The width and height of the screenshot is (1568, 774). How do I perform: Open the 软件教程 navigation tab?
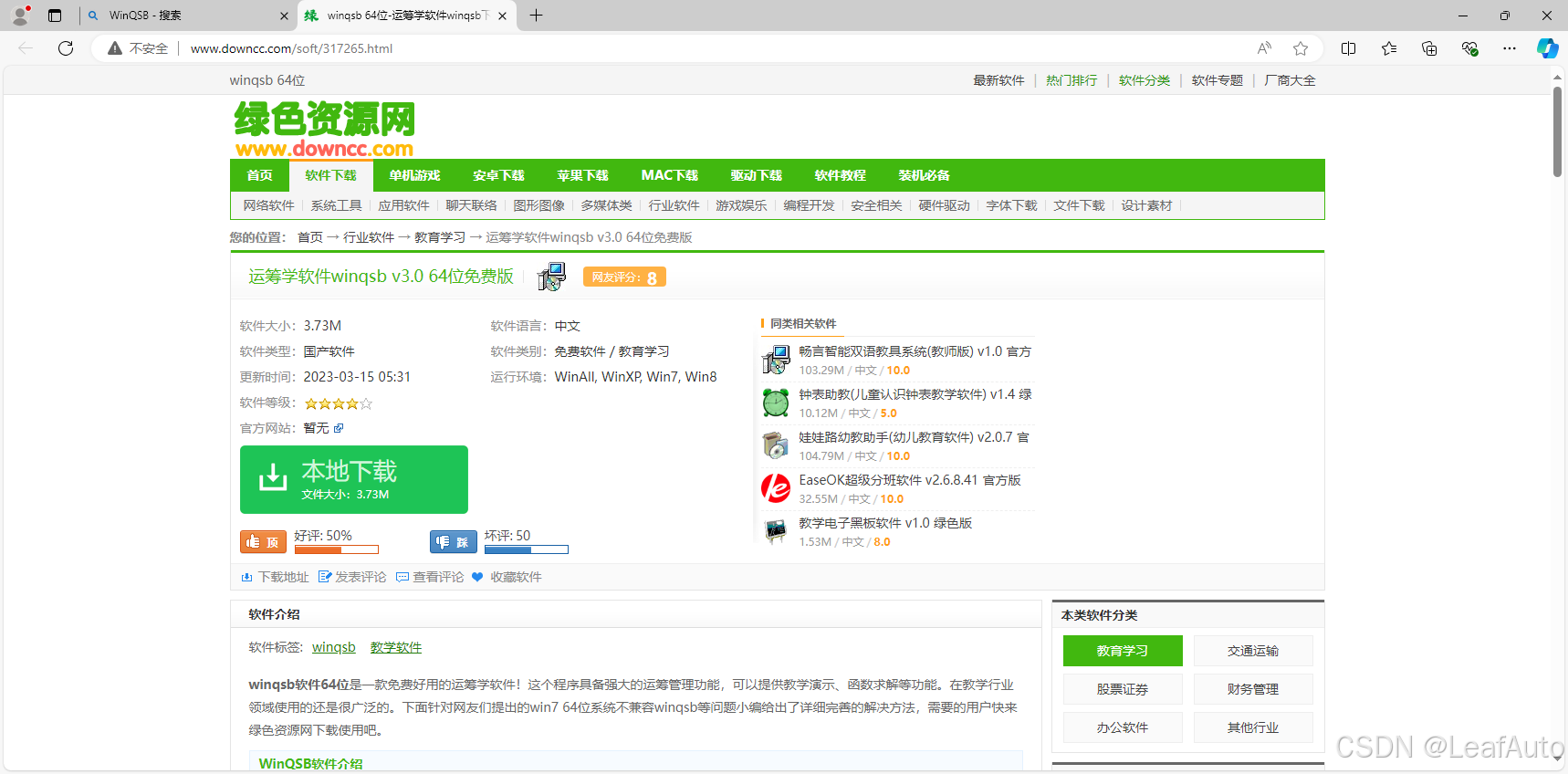(841, 175)
